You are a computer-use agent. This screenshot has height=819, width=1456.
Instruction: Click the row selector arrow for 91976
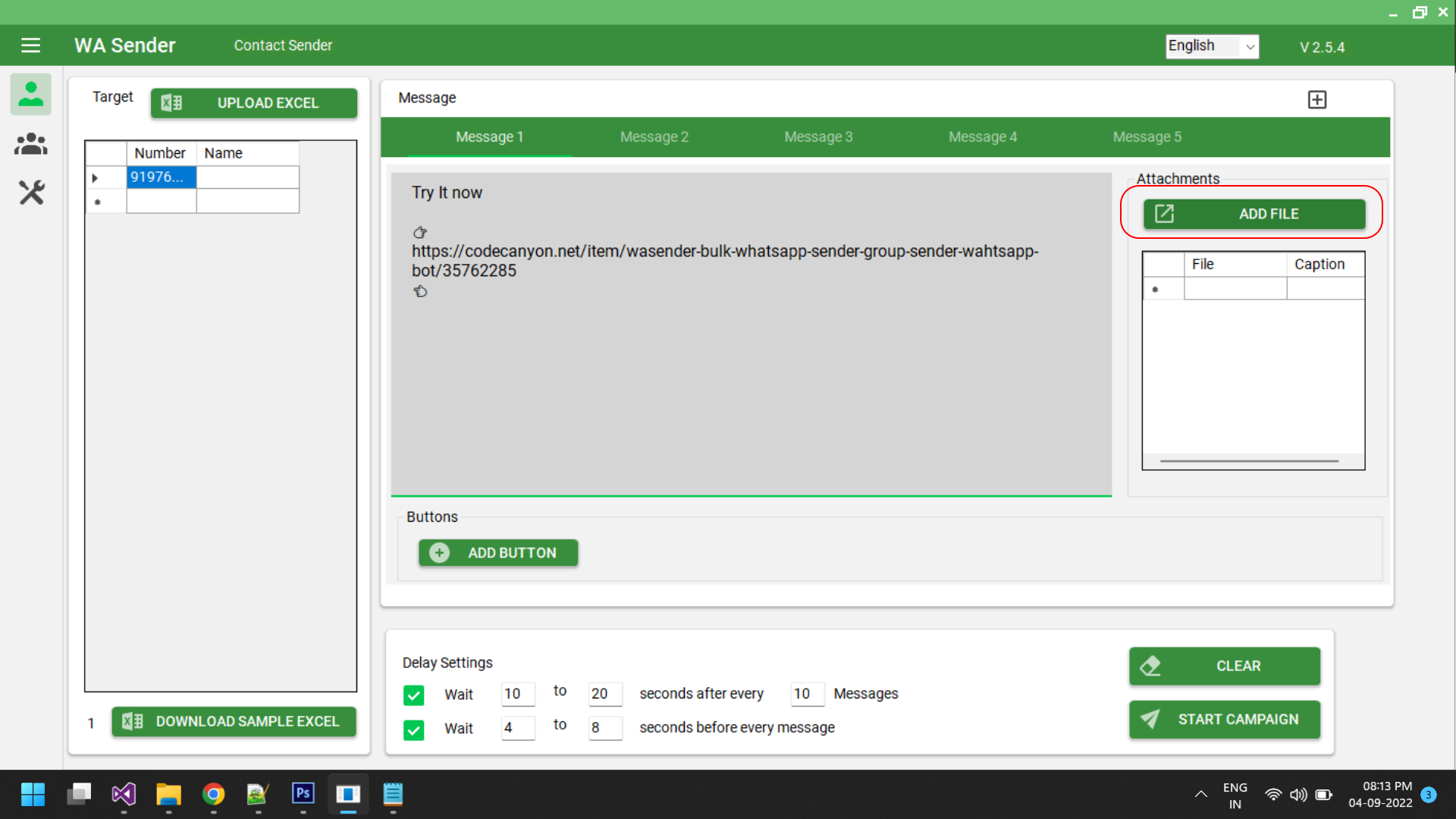pyautogui.click(x=96, y=177)
